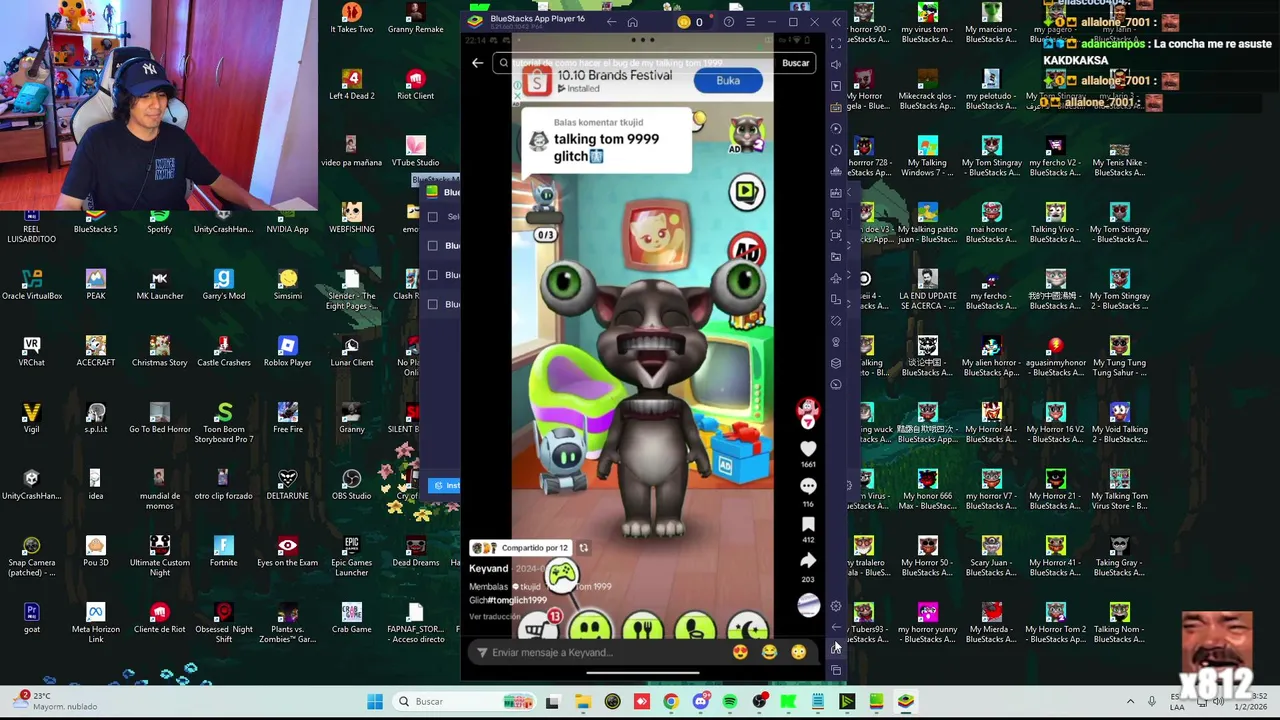Send the heart-eyes emoji reaction
Viewport: 1280px width, 720px height.
tap(740, 652)
